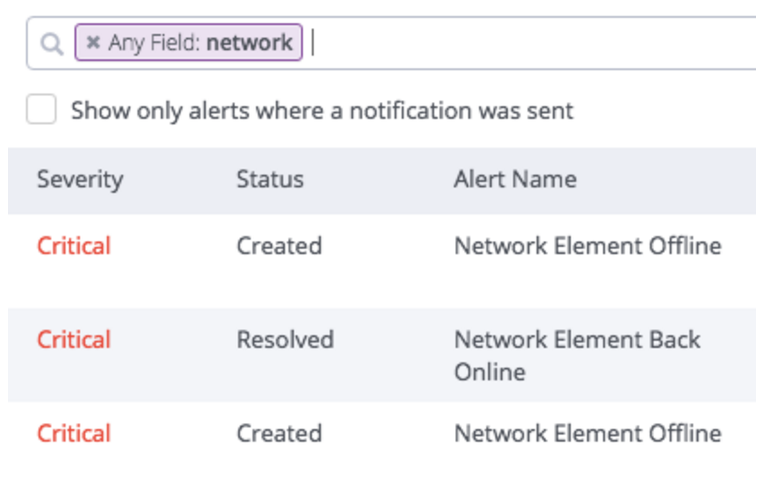The width and height of the screenshot is (762, 492).
Task: Select the Any Field: network filter chip
Action: pyautogui.click(x=189, y=42)
